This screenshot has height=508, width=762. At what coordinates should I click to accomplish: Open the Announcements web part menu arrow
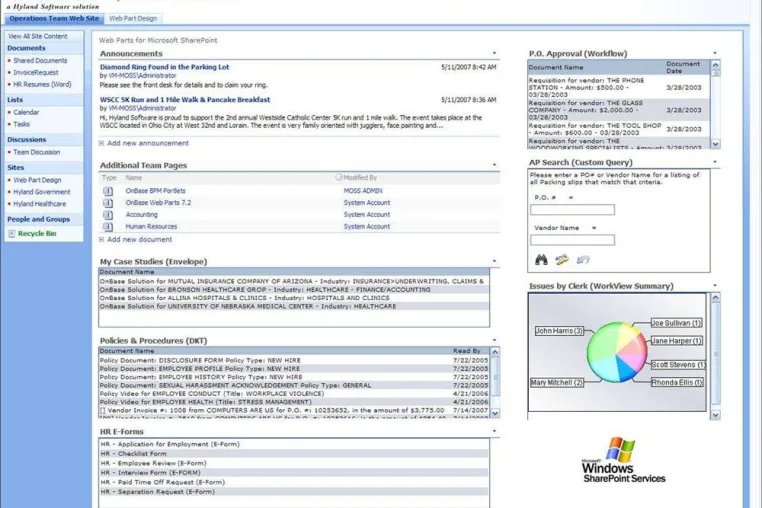click(x=494, y=53)
